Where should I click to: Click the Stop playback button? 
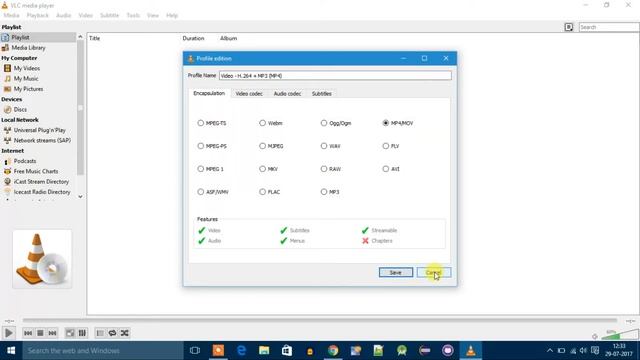[40, 333]
